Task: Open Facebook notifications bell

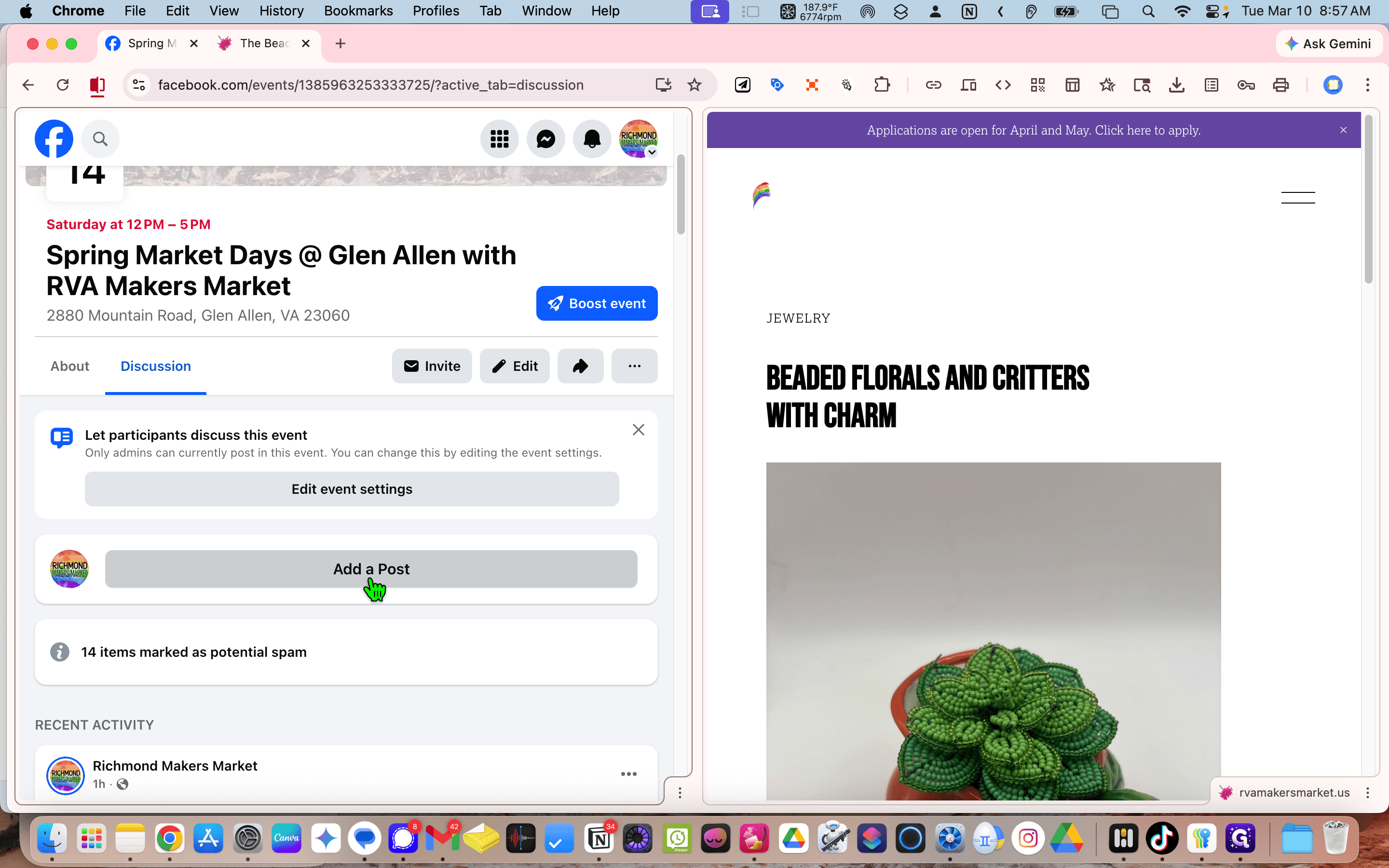Action: point(592,138)
